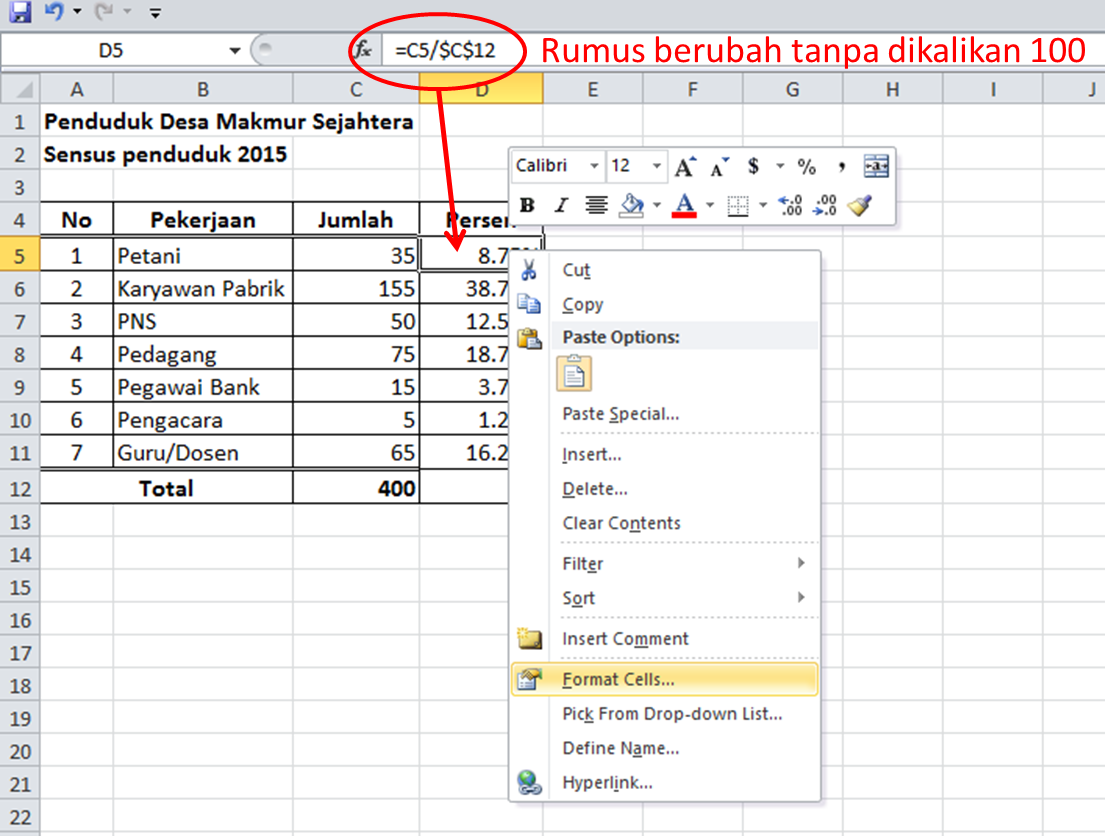The width and height of the screenshot is (1105, 836).
Task: Select column A header
Action: point(77,90)
